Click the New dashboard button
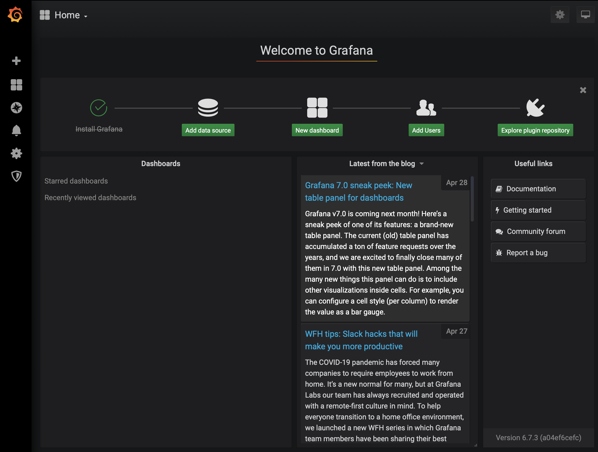Screen dimensions: 598x452 point(317,130)
